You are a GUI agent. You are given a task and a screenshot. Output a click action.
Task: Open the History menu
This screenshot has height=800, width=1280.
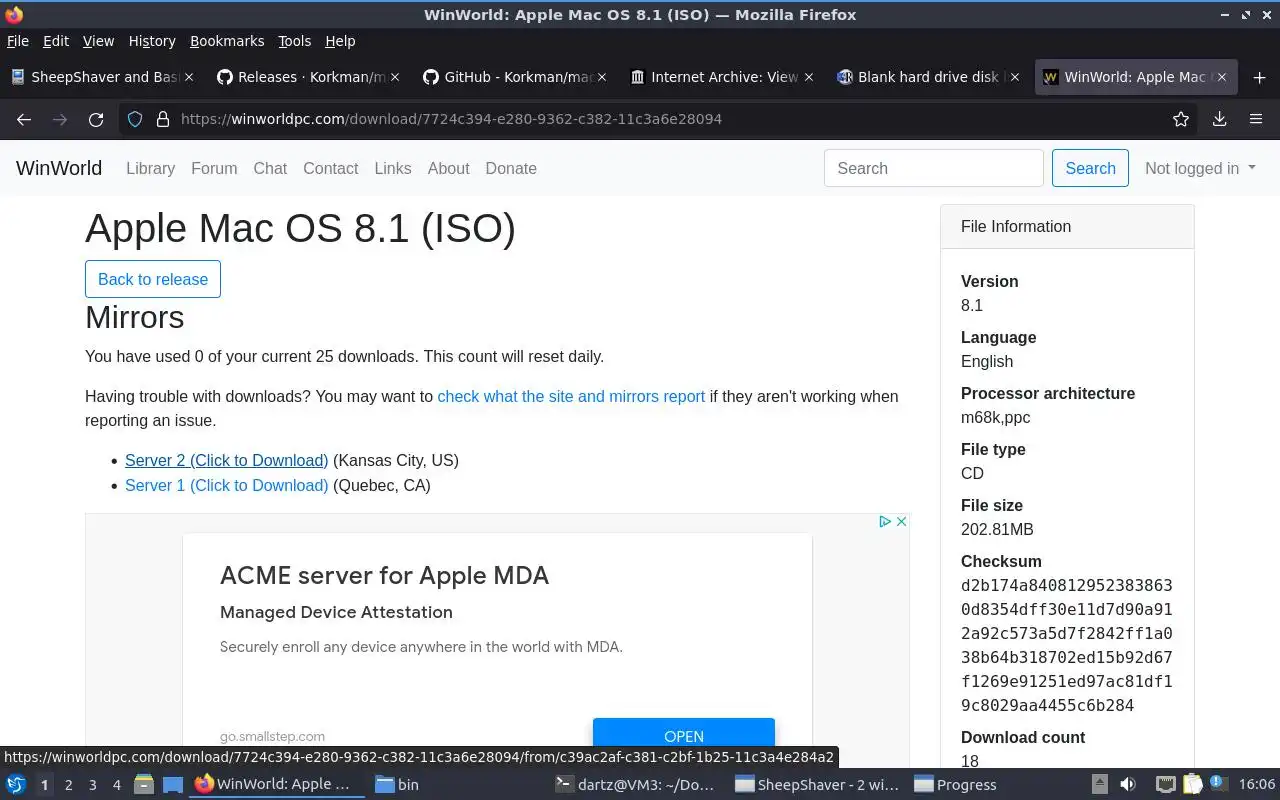[152, 41]
